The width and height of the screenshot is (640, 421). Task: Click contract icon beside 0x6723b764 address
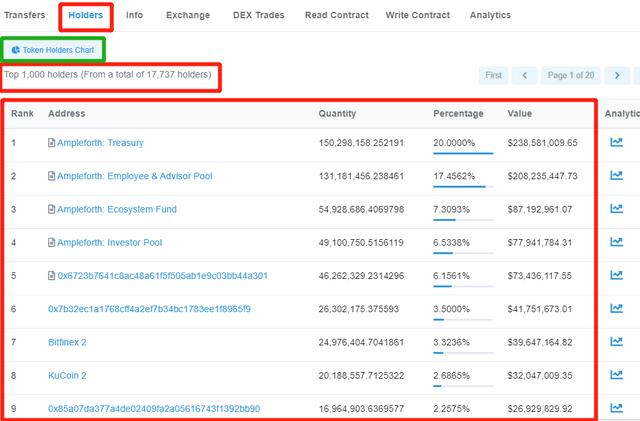tap(51, 276)
